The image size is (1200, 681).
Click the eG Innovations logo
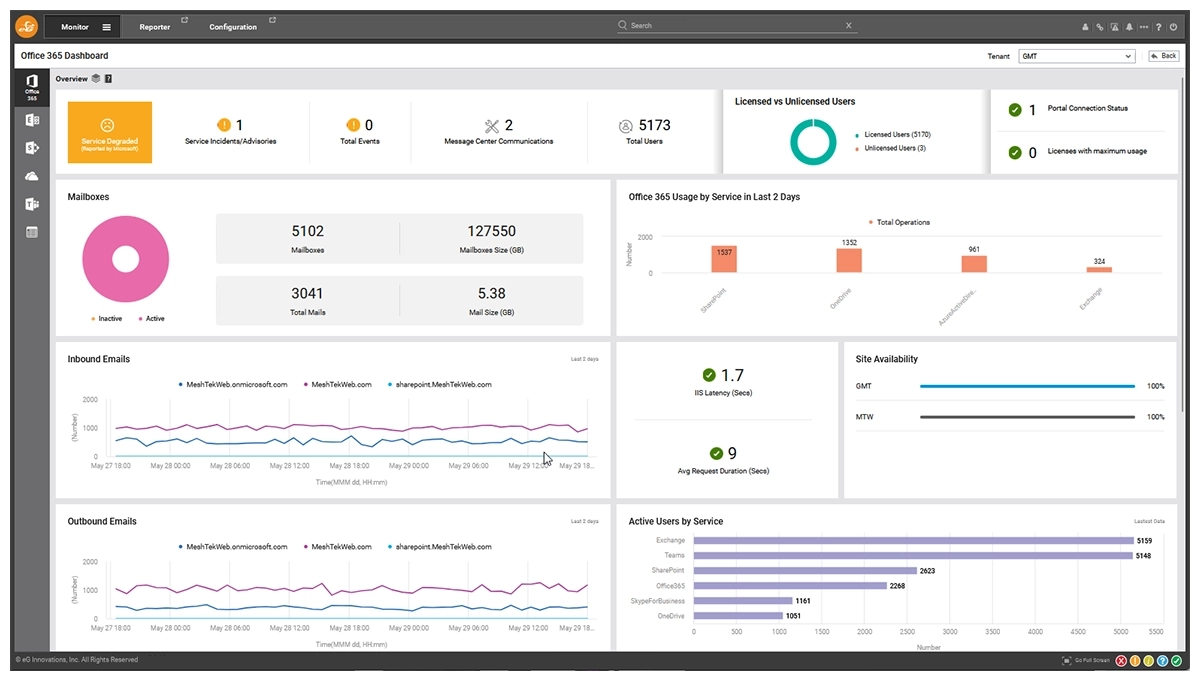[26, 27]
